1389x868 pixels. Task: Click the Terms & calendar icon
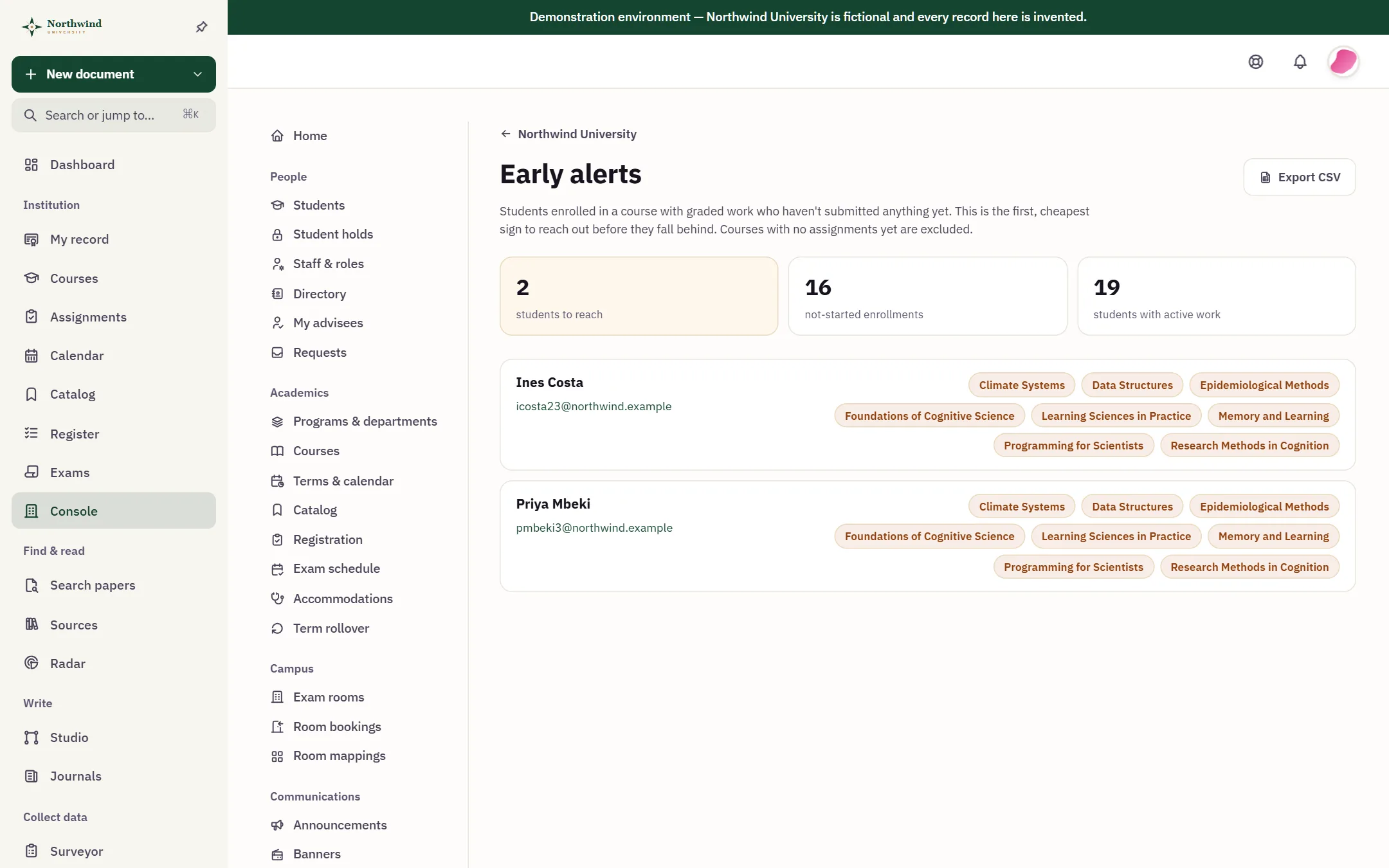tap(277, 481)
